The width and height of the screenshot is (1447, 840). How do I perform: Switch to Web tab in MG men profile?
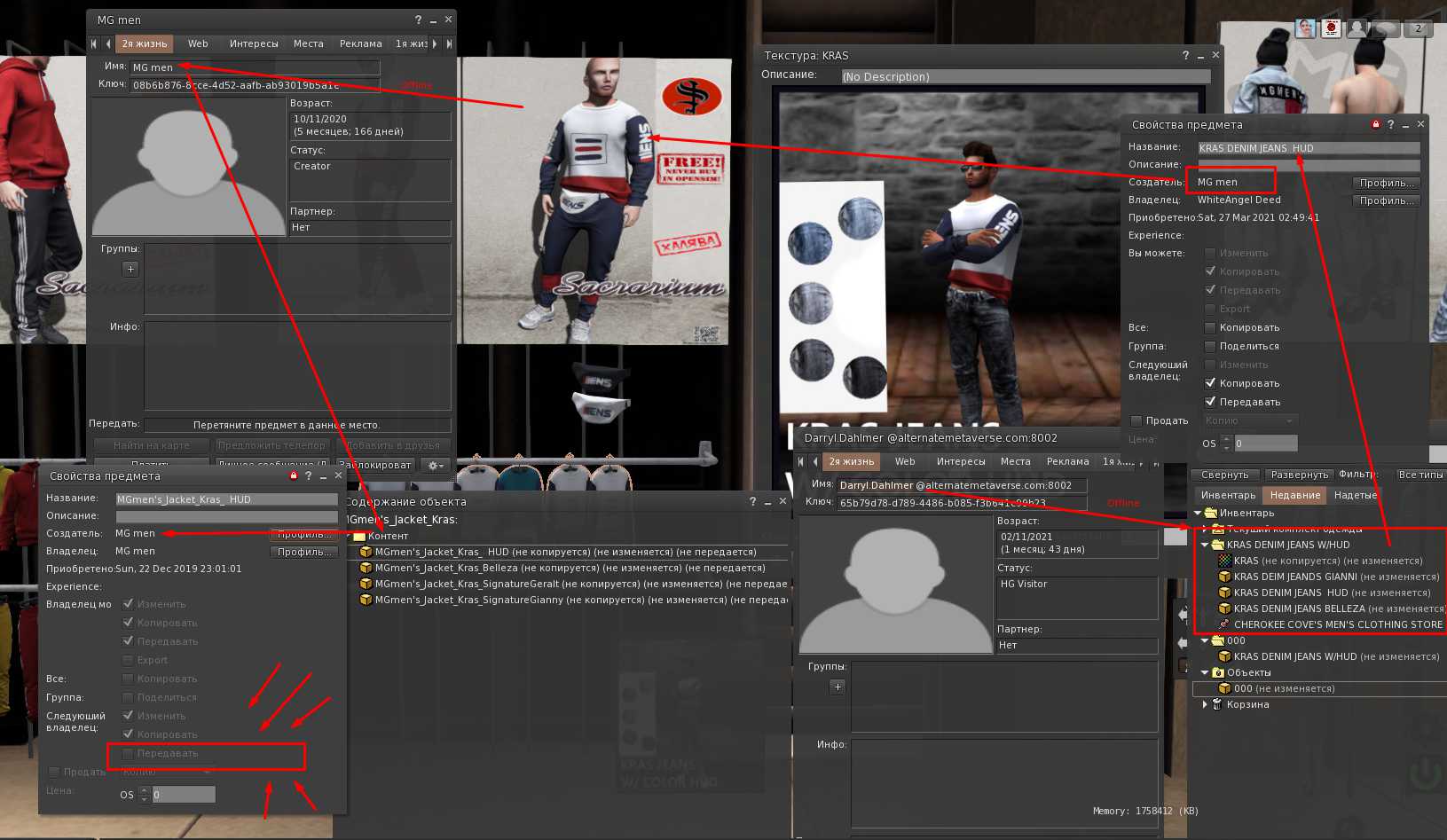click(198, 43)
